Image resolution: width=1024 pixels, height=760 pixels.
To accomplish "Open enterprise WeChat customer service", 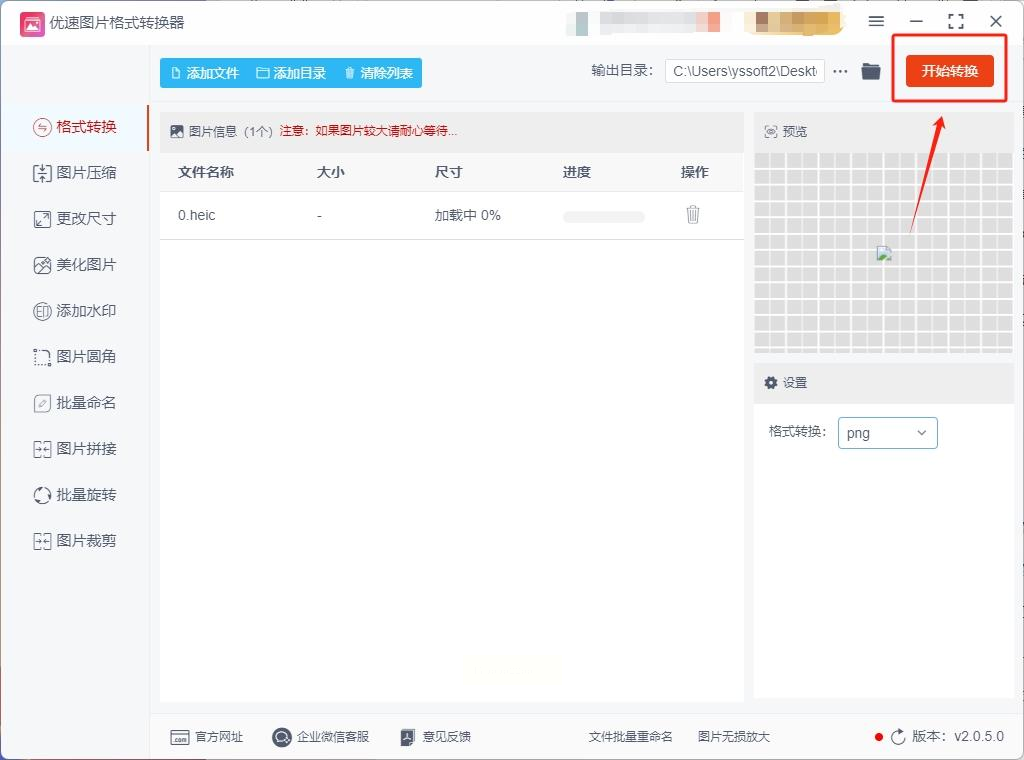I will (321, 736).
